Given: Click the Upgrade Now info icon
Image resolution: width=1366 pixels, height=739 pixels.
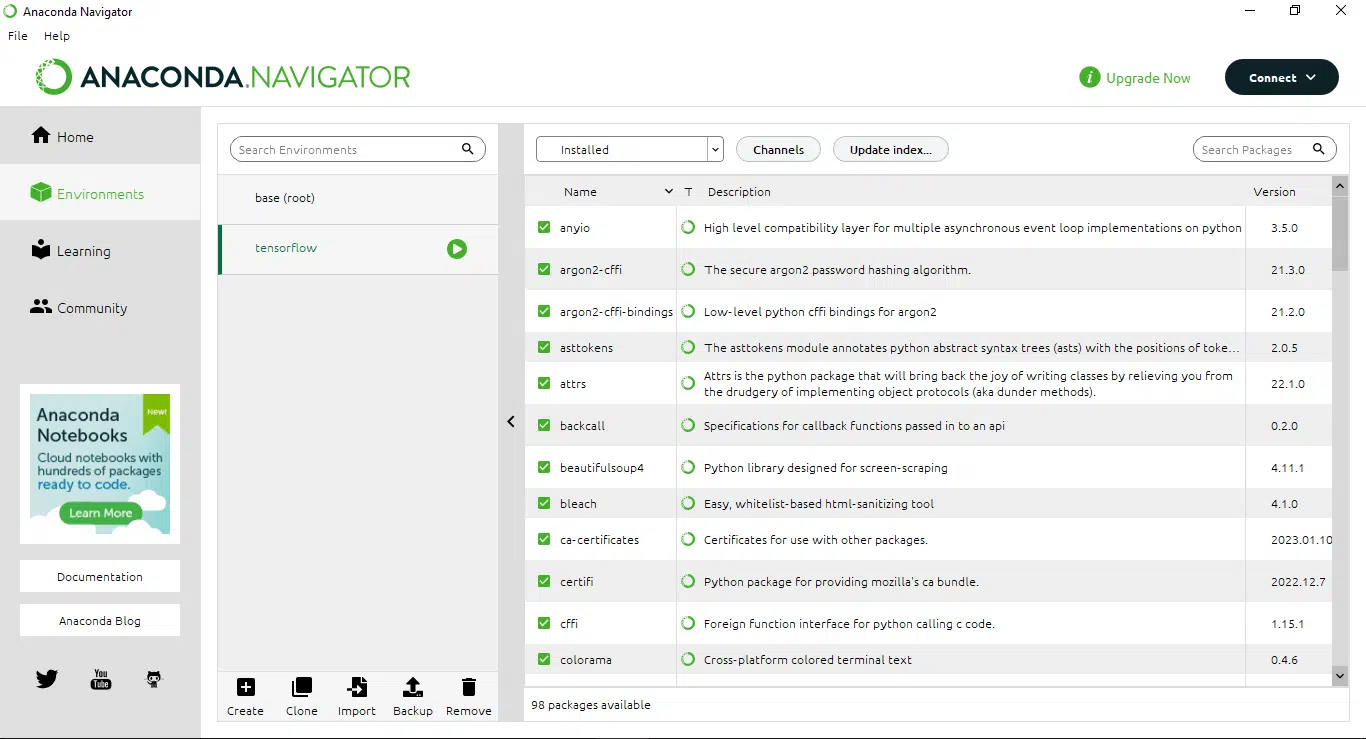Looking at the screenshot, I should [1089, 77].
